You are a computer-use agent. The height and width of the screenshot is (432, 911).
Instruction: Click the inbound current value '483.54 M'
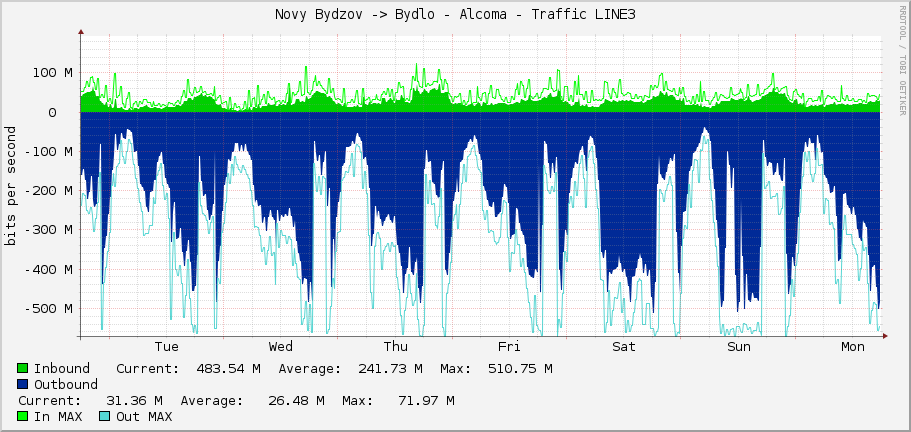pos(228,369)
